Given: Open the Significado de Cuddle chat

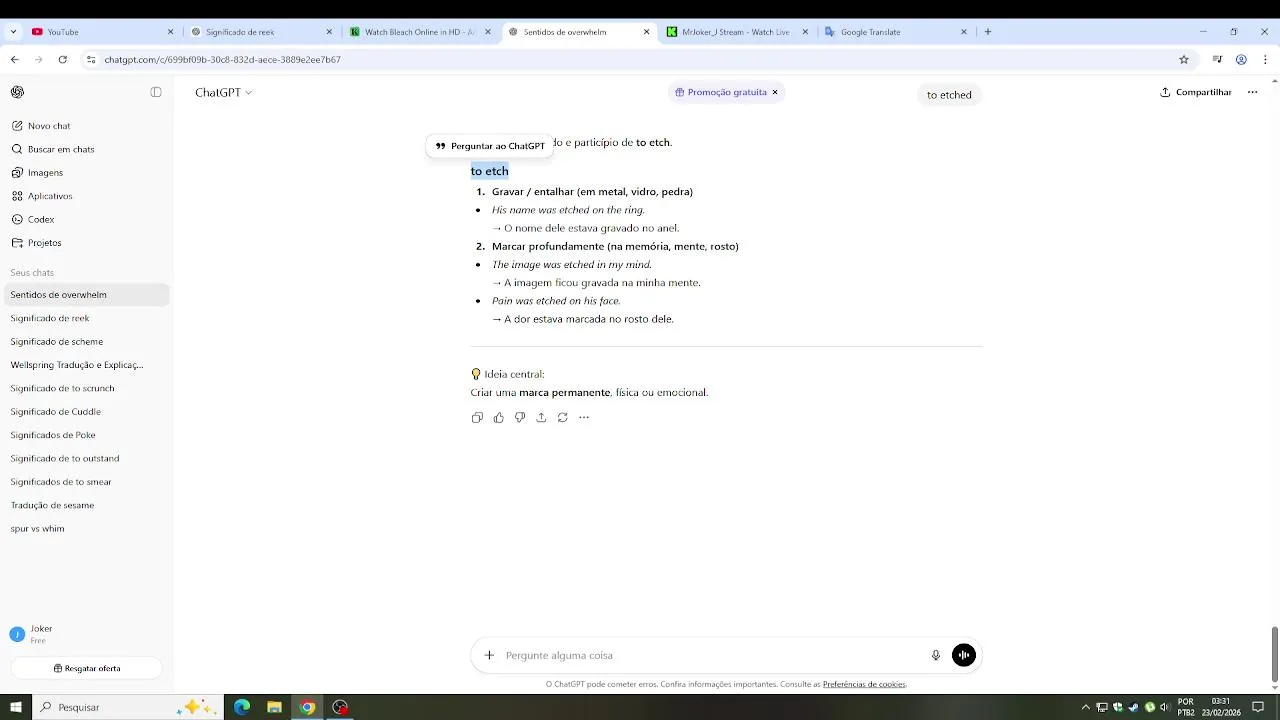Looking at the screenshot, I should 87,411.
